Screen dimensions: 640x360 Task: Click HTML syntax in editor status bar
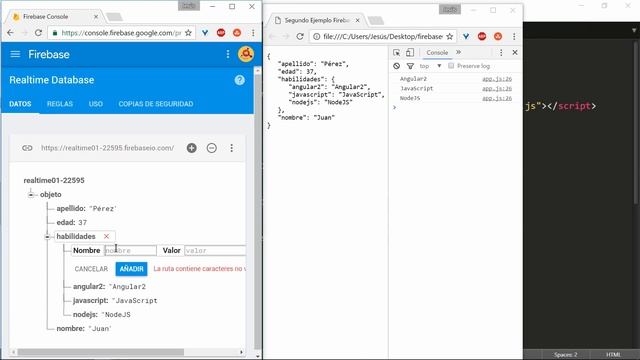click(x=613, y=355)
